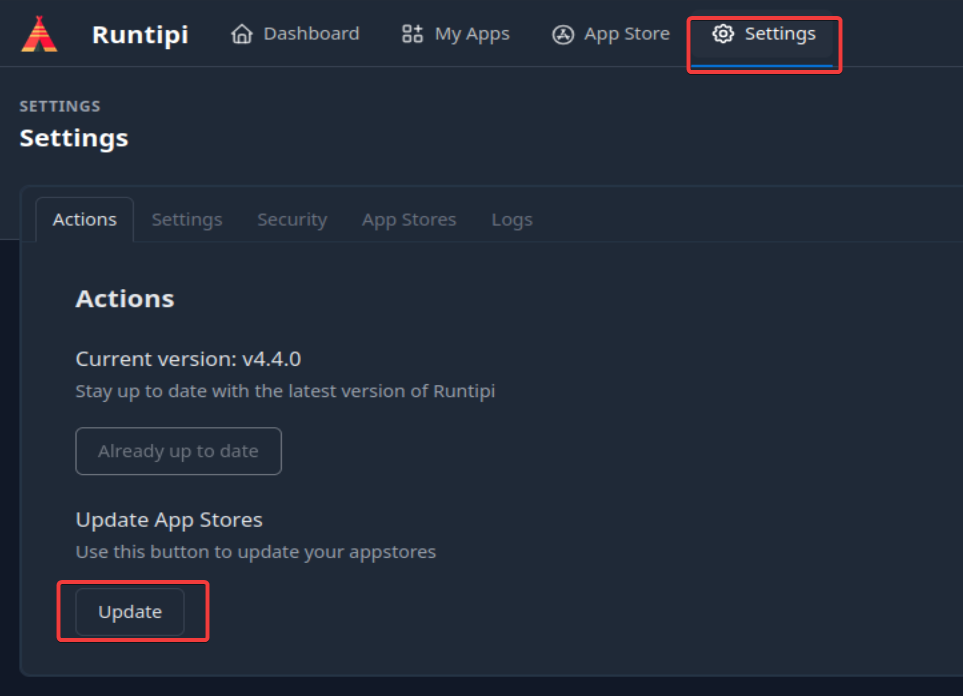Open the Security tab
This screenshot has height=696, width=963.
coord(292,219)
